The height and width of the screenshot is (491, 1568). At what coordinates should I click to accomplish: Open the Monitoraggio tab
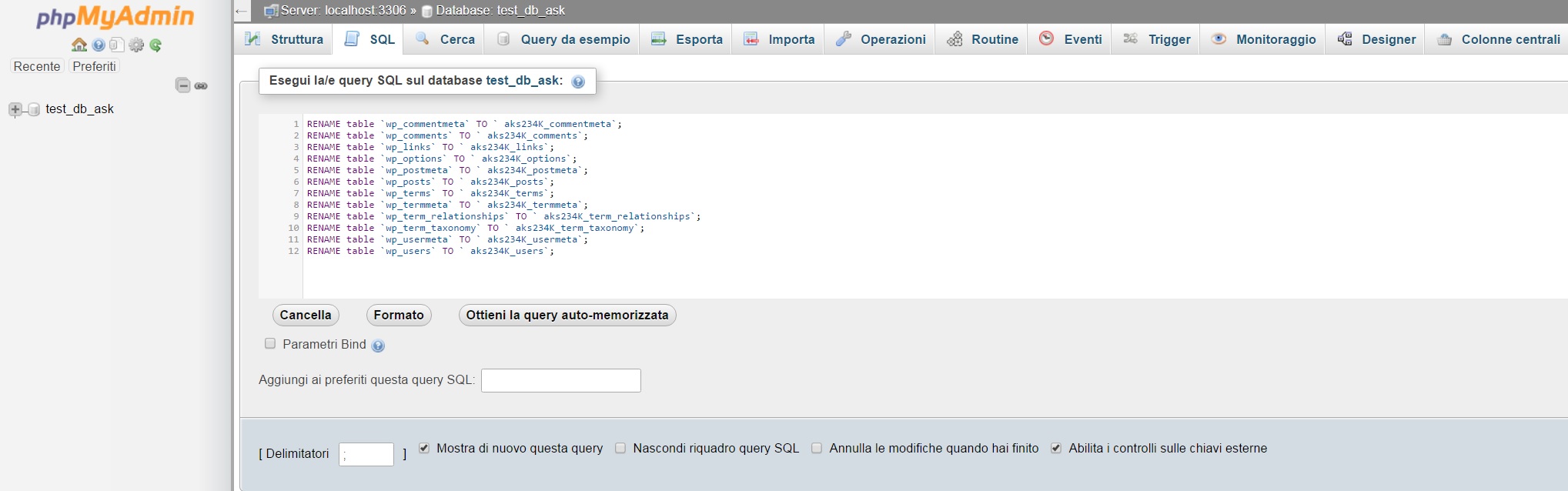click(x=1264, y=39)
